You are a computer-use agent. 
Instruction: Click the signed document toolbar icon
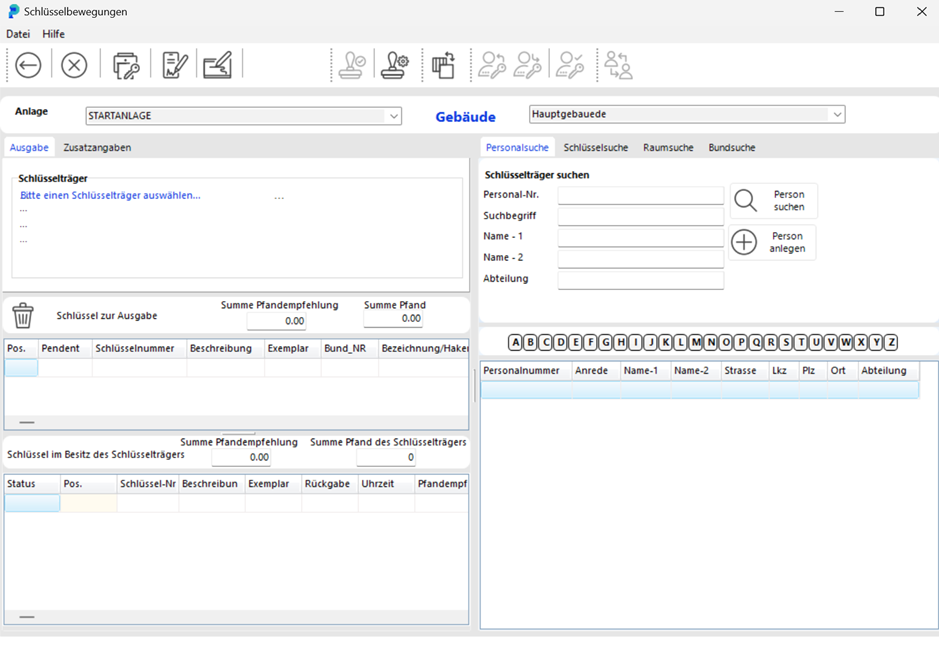tap(175, 66)
